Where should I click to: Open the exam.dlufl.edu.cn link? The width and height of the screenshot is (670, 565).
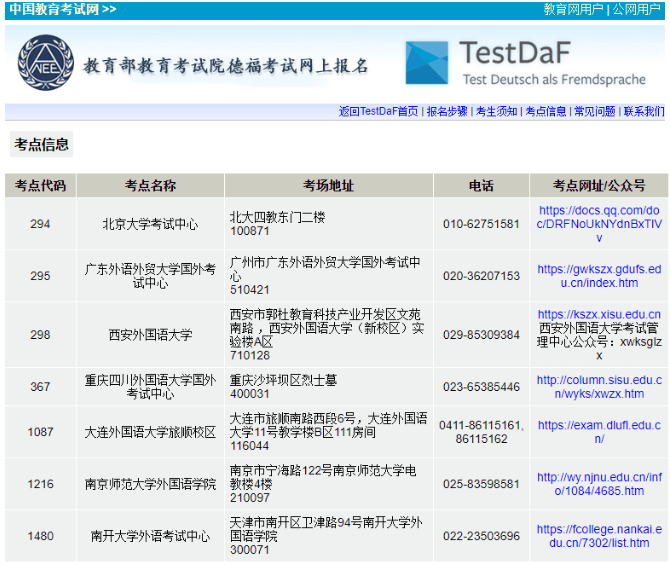click(x=599, y=432)
